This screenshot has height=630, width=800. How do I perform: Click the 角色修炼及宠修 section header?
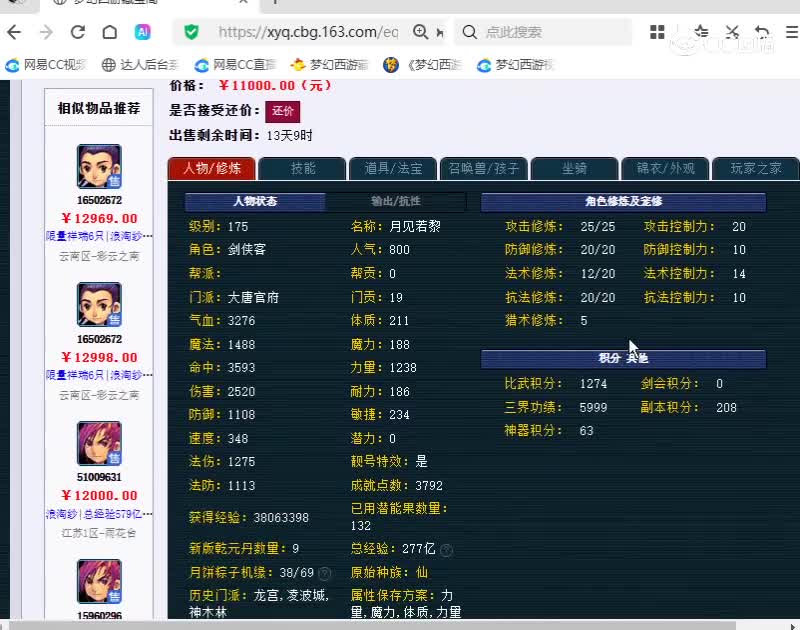[x=623, y=201]
